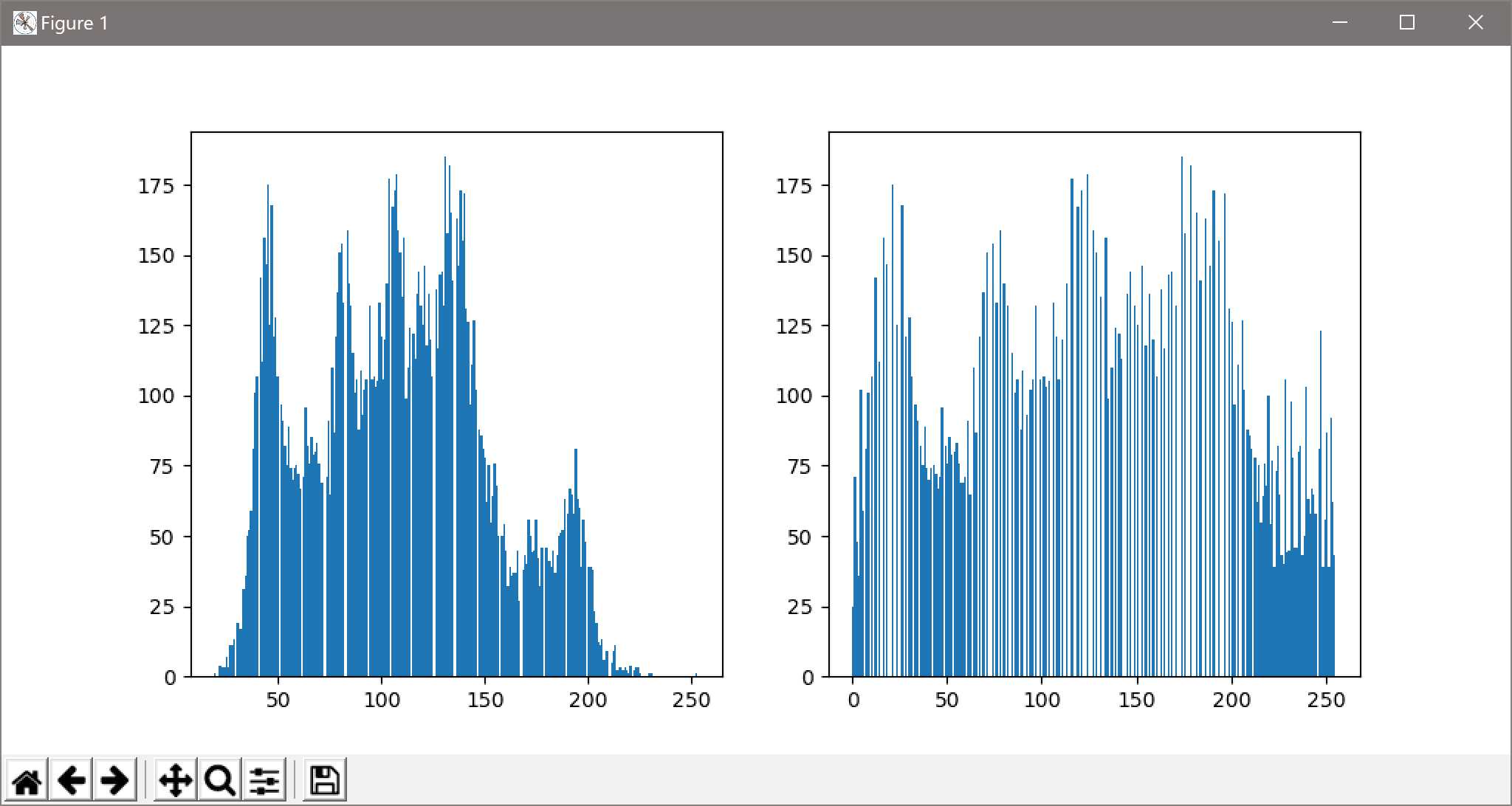Maximize the Figure 1 window
Screen dimensions: 1512x806
click(x=1407, y=23)
